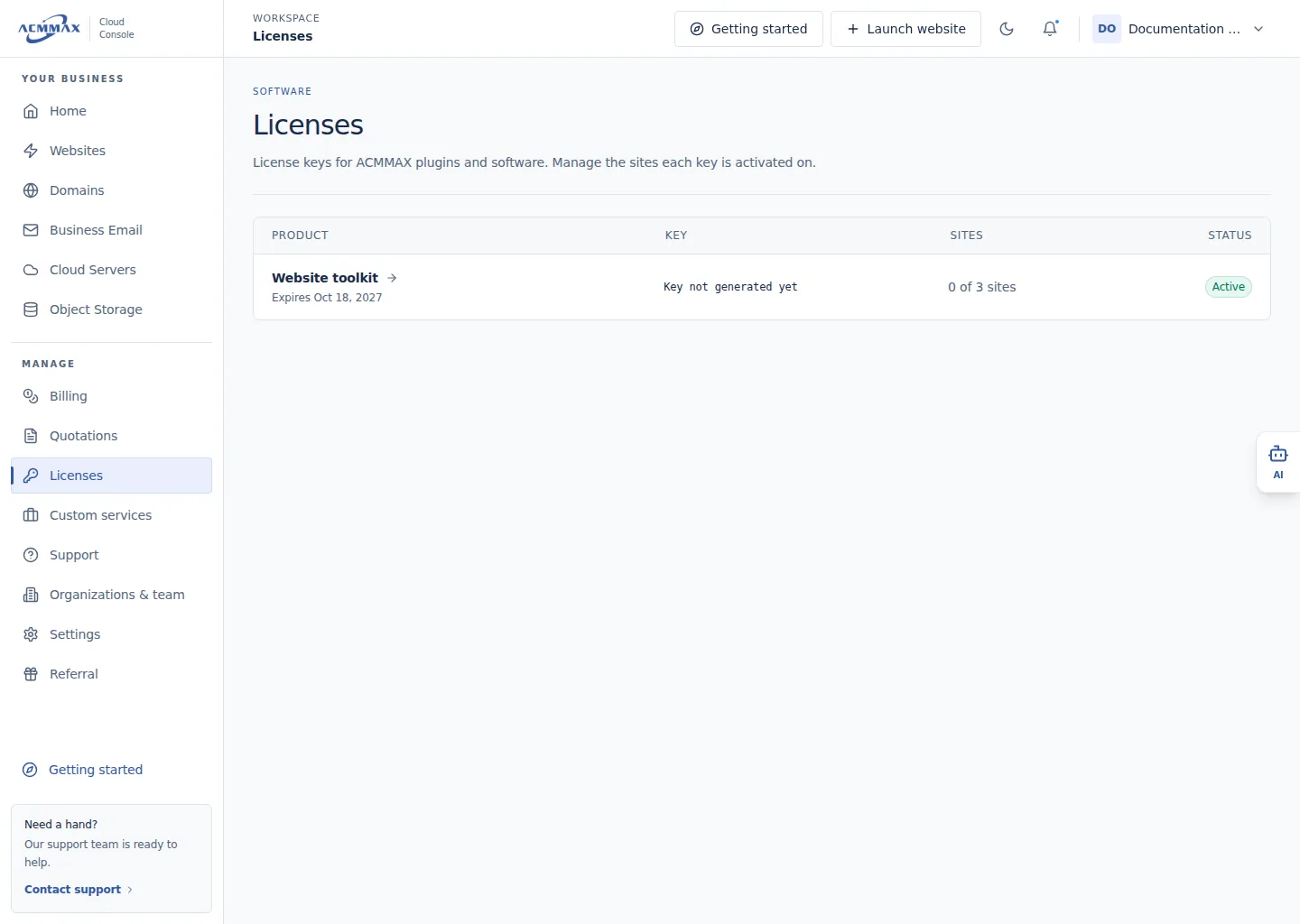This screenshot has height=924, width=1300.
Task: Click the Domains globe icon
Action: point(31,190)
